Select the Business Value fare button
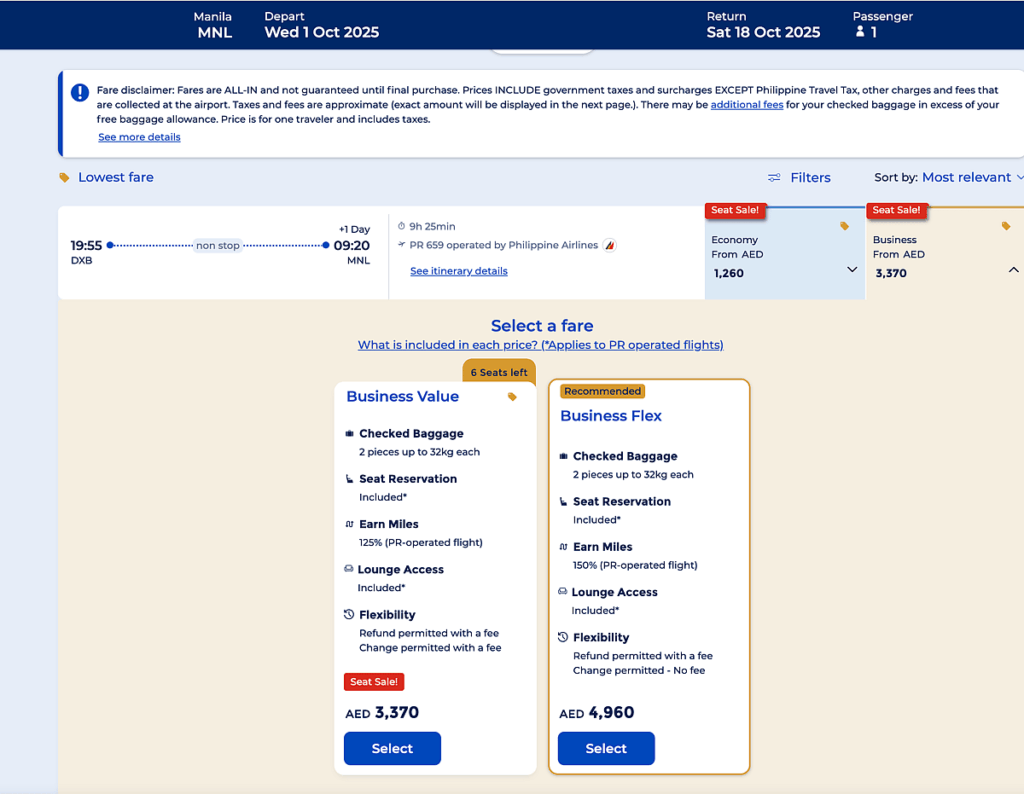 pyautogui.click(x=392, y=748)
